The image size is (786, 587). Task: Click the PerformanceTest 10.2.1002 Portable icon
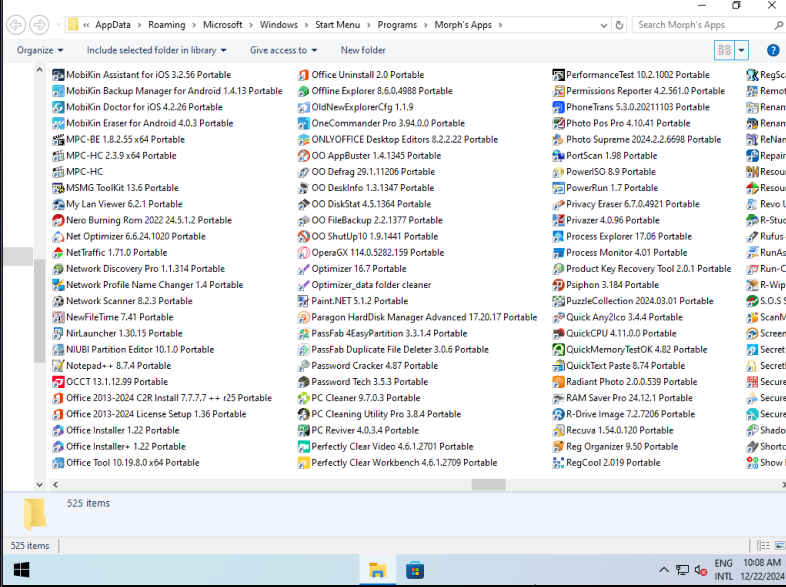click(x=558, y=75)
